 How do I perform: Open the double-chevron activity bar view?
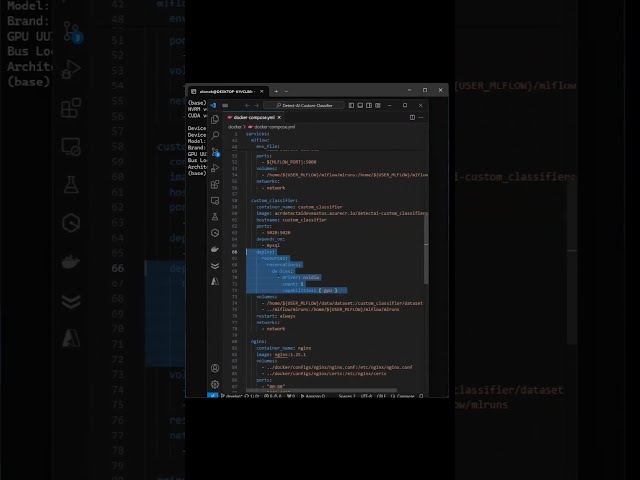click(x=215, y=266)
